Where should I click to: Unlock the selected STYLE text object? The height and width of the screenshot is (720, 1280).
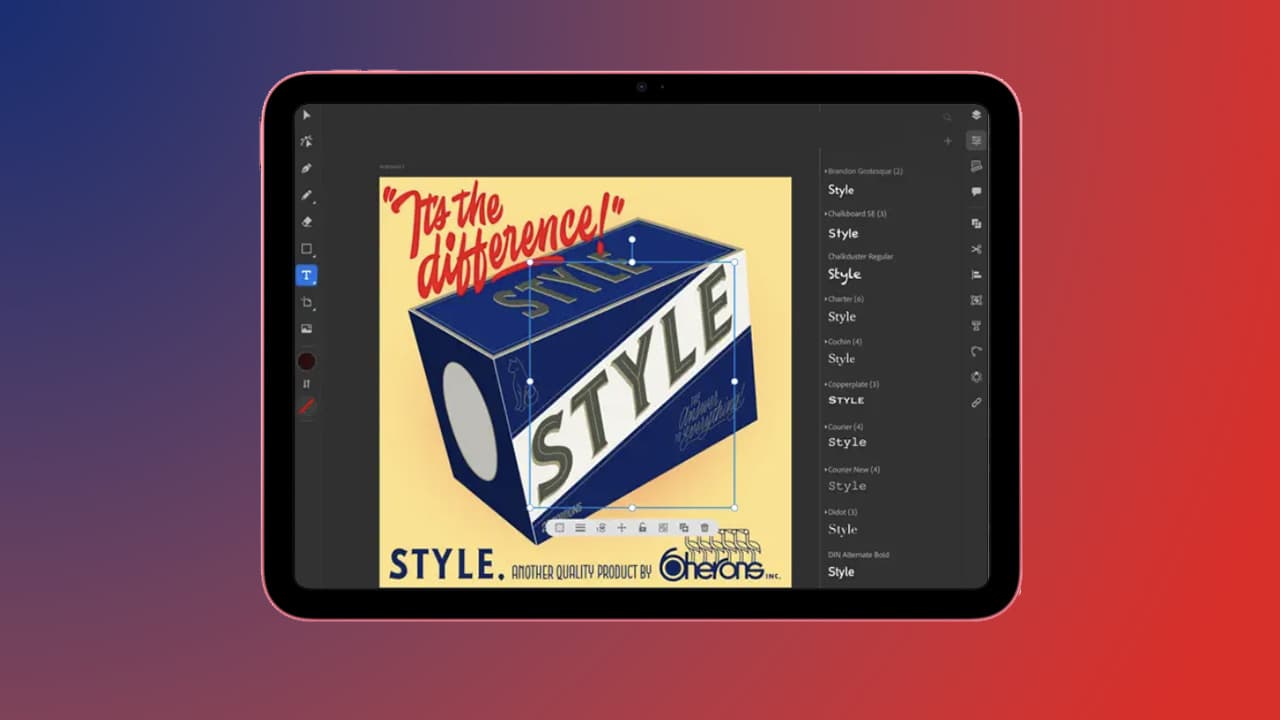643,527
